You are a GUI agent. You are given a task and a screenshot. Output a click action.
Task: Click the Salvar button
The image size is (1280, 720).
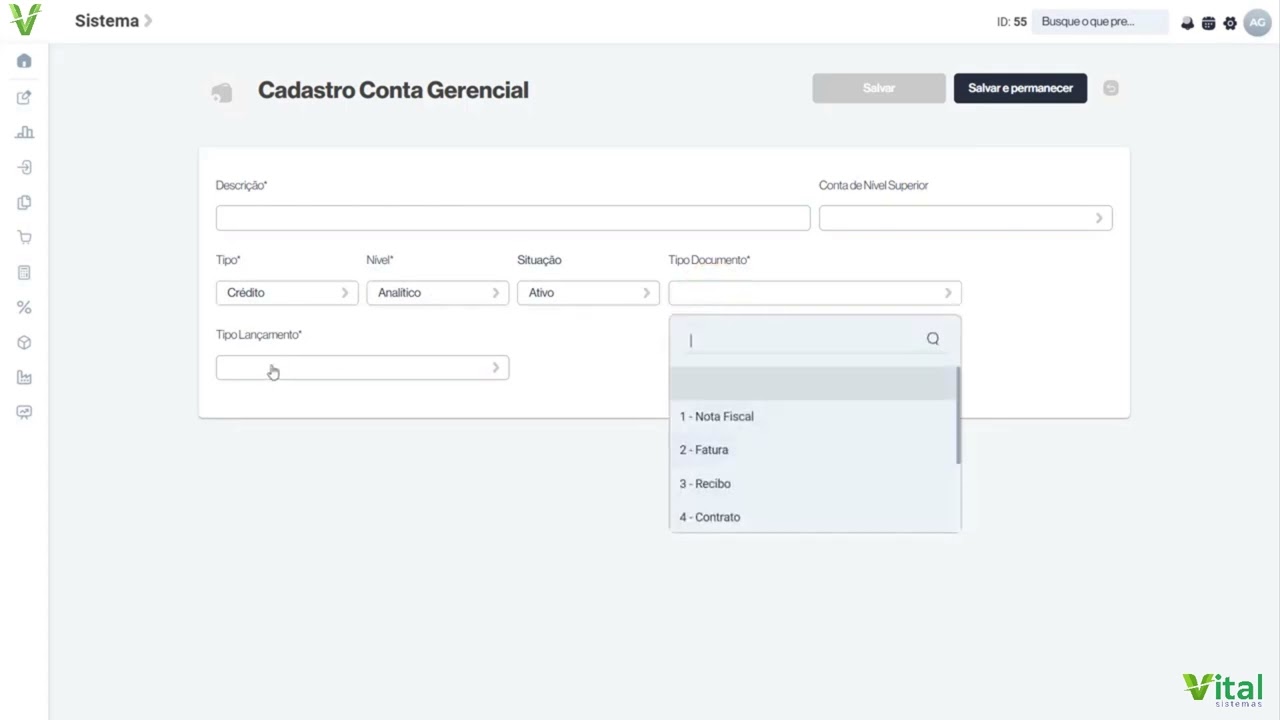tap(879, 88)
